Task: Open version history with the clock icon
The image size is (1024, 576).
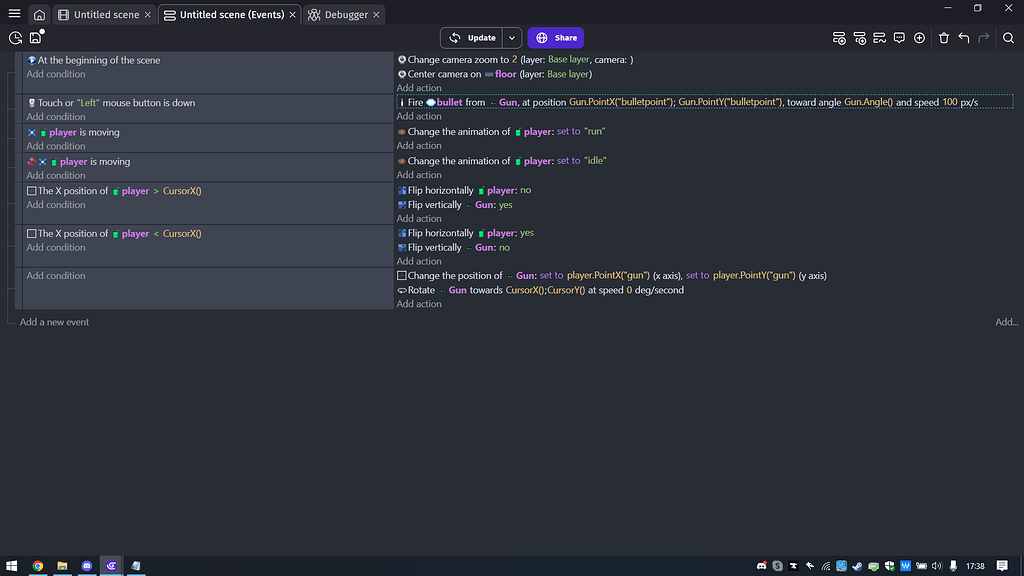Action: coord(14,37)
